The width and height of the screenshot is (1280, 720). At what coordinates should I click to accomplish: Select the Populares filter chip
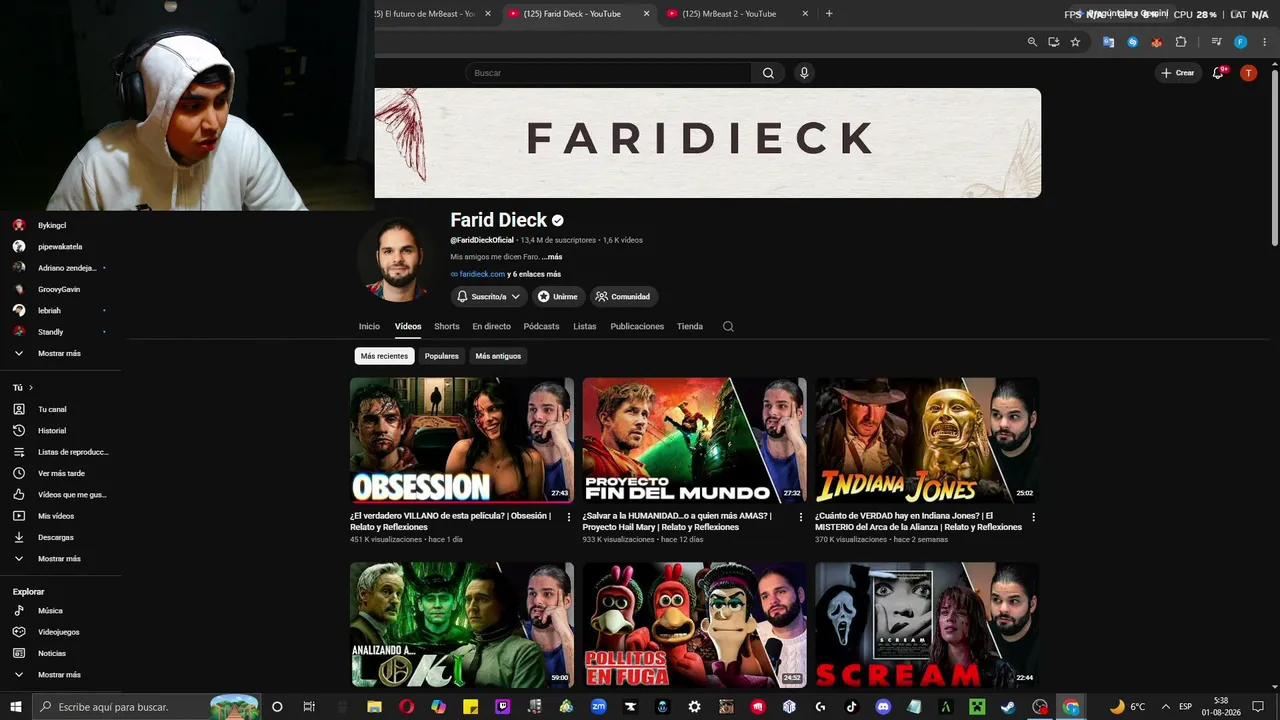coord(441,356)
